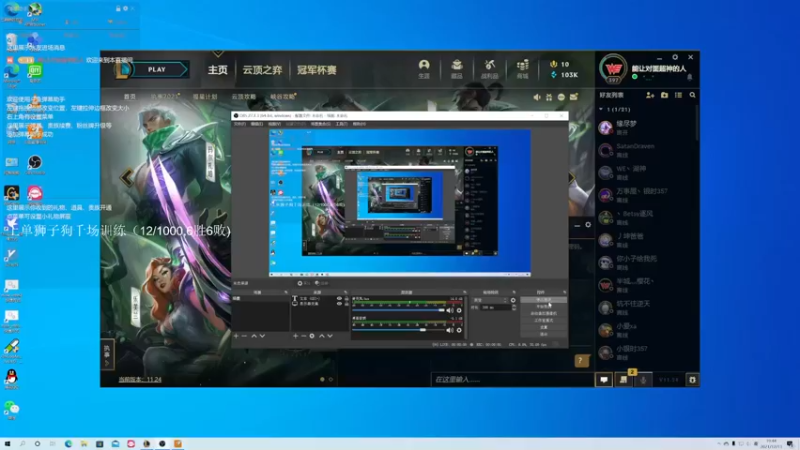Screen dimensions: 800x450
Task: Click the chat input field 在这里输入
Action: [512, 380]
